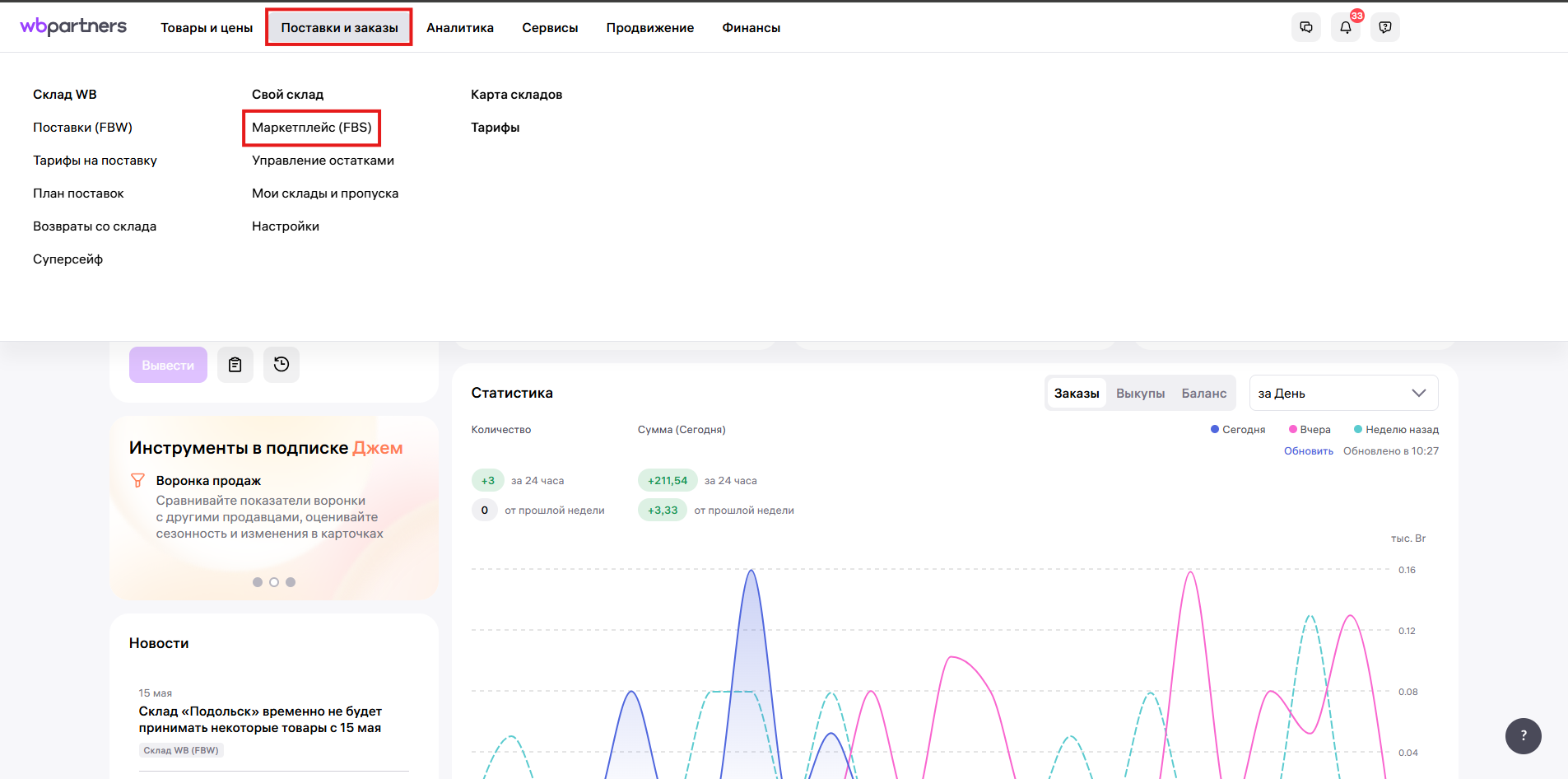Switch statistics to Выкупы
Screen dimensions: 1568x779
point(1140,394)
